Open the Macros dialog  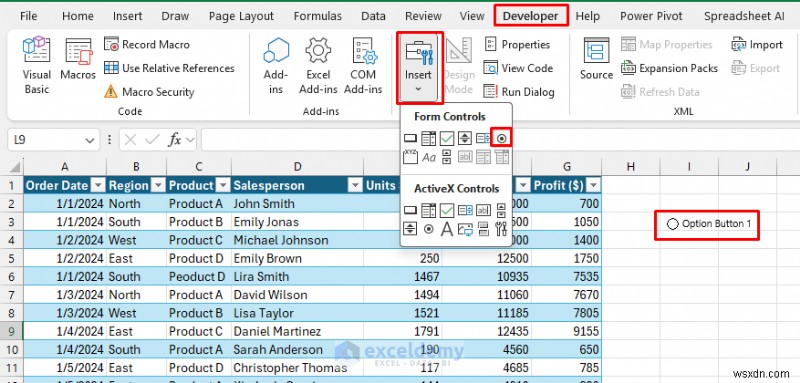[x=78, y=60]
